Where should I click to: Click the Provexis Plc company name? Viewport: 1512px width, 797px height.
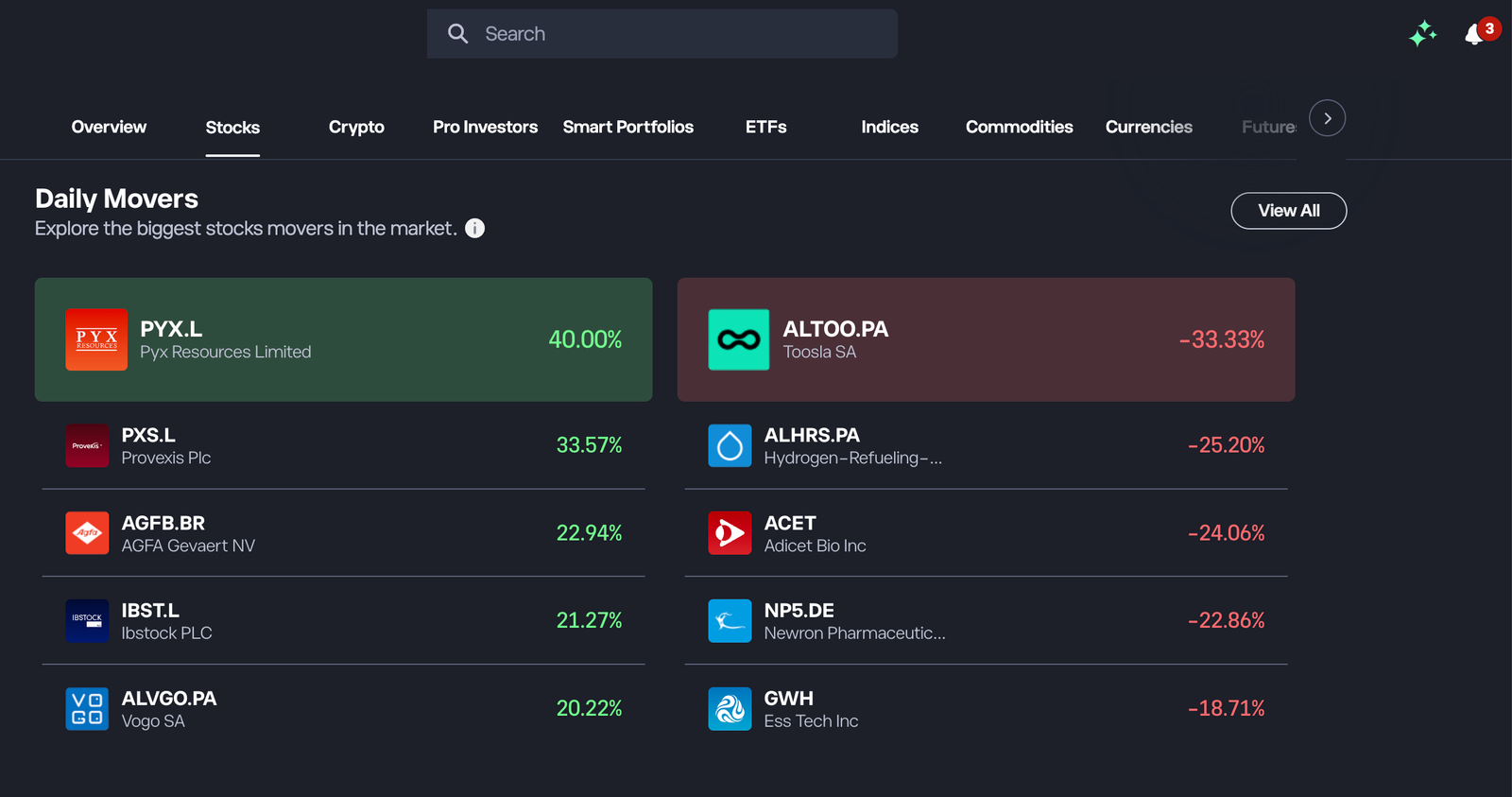(x=166, y=458)
